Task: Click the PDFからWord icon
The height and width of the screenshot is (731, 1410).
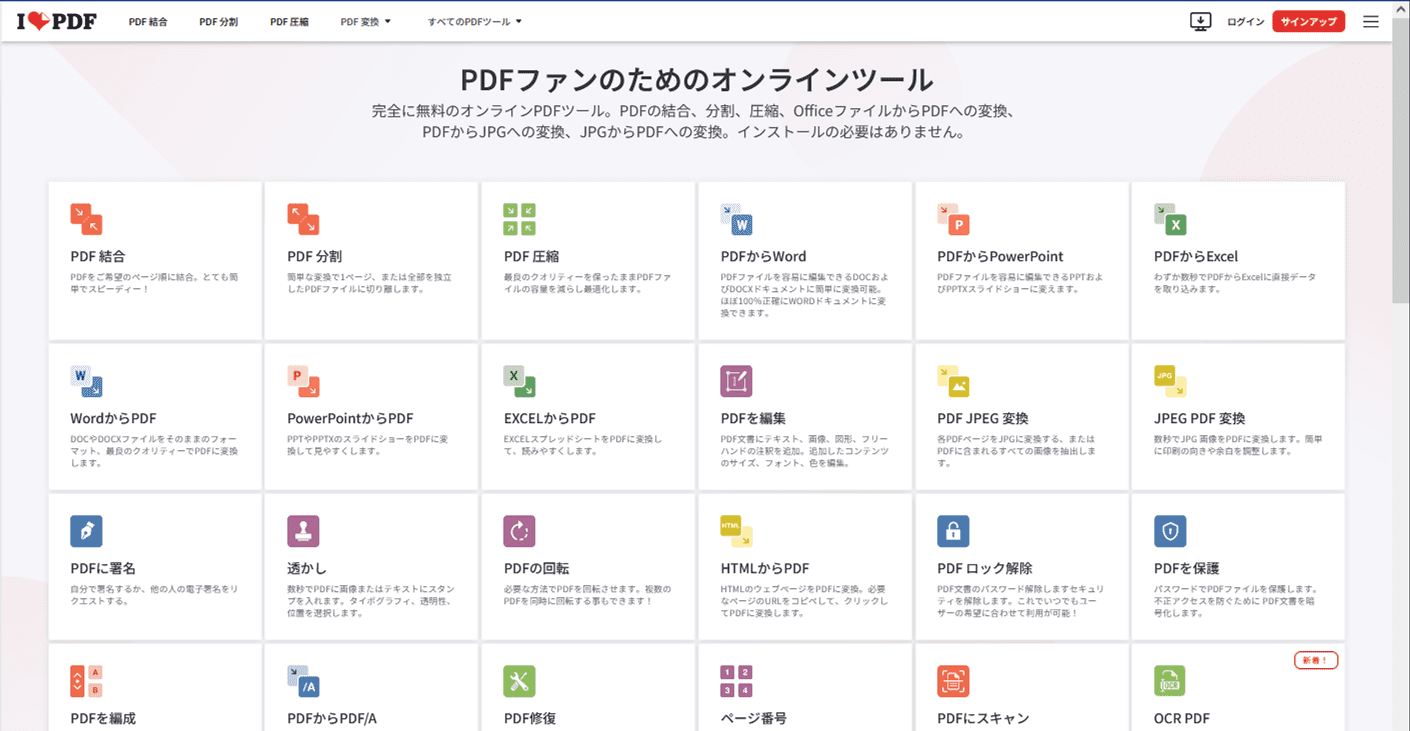Action: point(736,219)
